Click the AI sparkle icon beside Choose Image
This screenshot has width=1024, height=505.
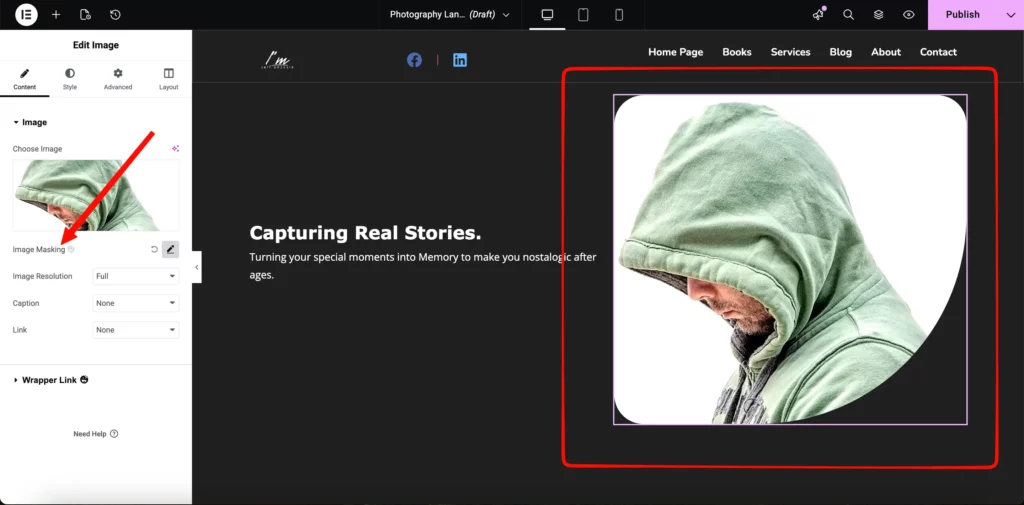175,149
